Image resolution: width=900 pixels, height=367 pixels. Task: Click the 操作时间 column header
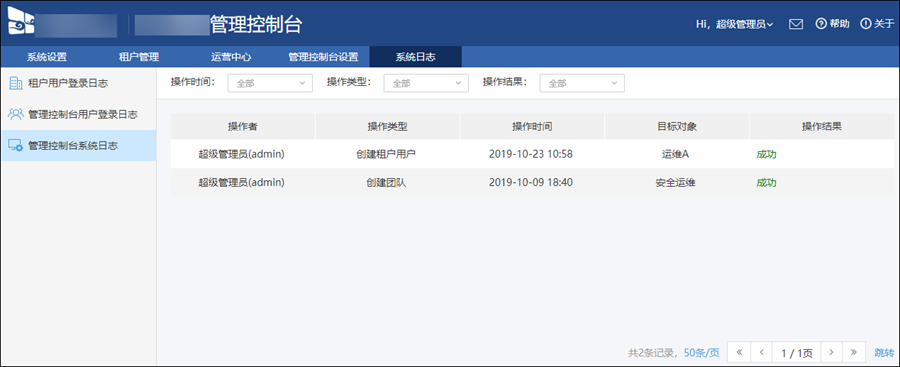point(532,126)
